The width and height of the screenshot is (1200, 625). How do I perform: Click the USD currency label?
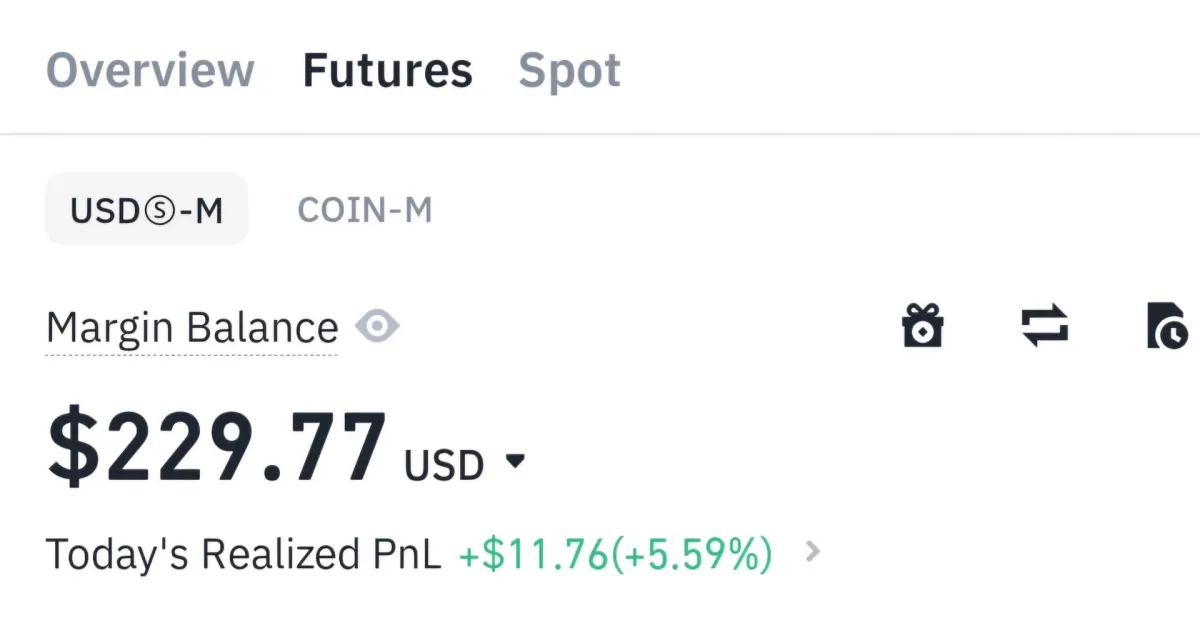click(444, 465)
